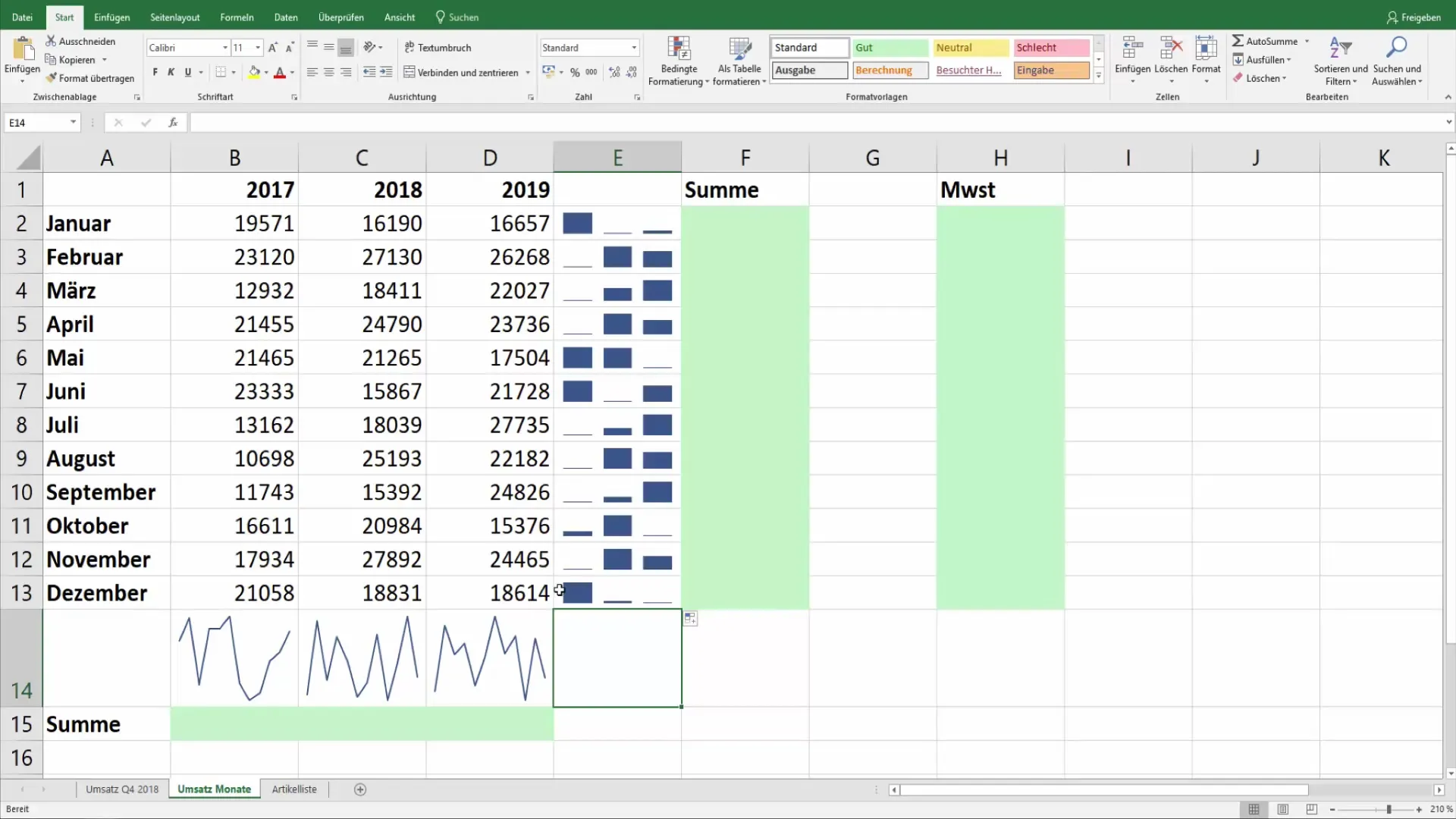Toggle align right button

pos(346,72)
